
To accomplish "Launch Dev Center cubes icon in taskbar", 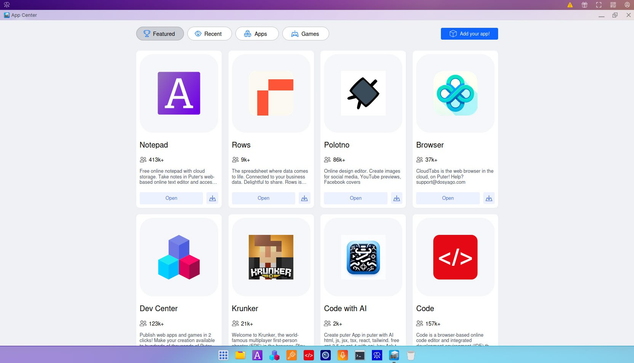I will coord(274,355).
